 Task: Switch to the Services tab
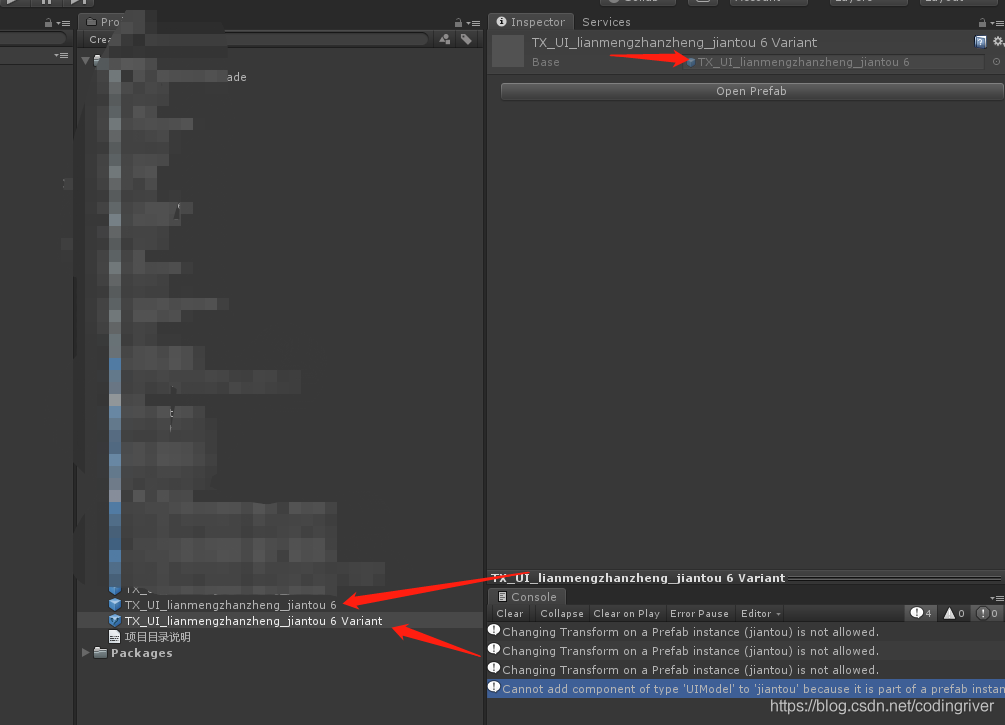[x=606, y=22]
